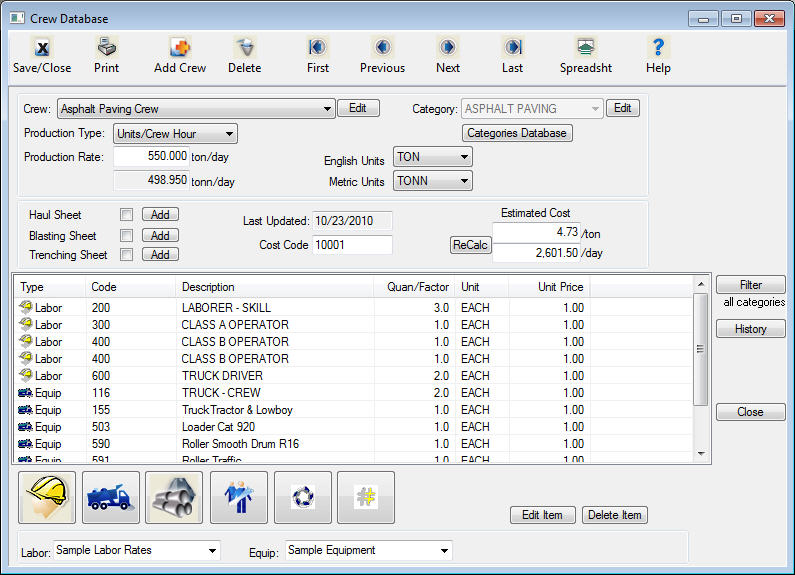Click labor icon on CLASS A OPERATOR row
Screen dimensions: 795x575
coord(25,324)
